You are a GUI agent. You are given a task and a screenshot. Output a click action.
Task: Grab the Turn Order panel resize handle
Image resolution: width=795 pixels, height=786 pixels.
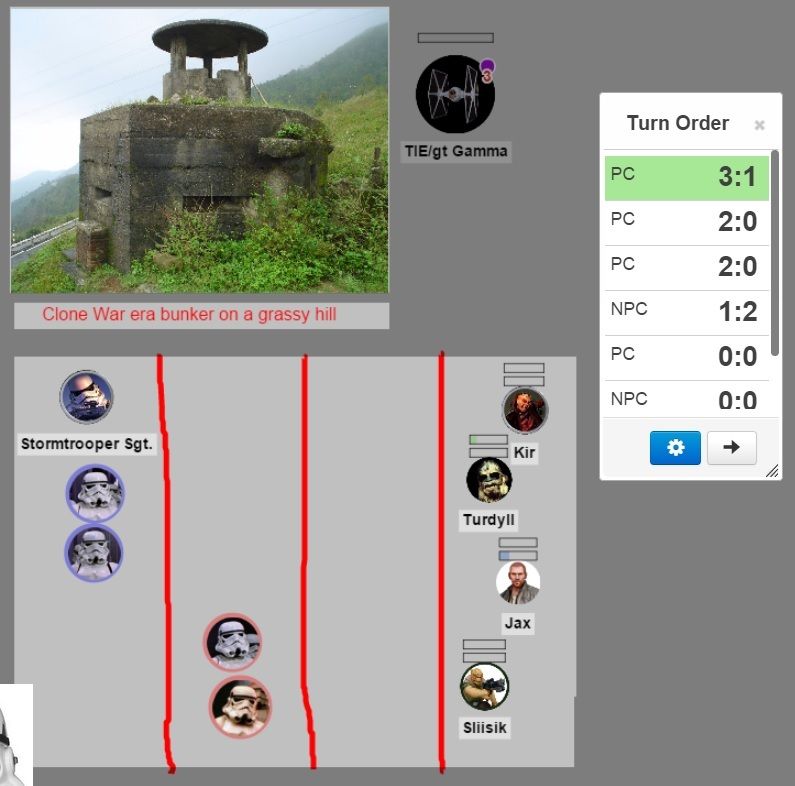(772, 471)
